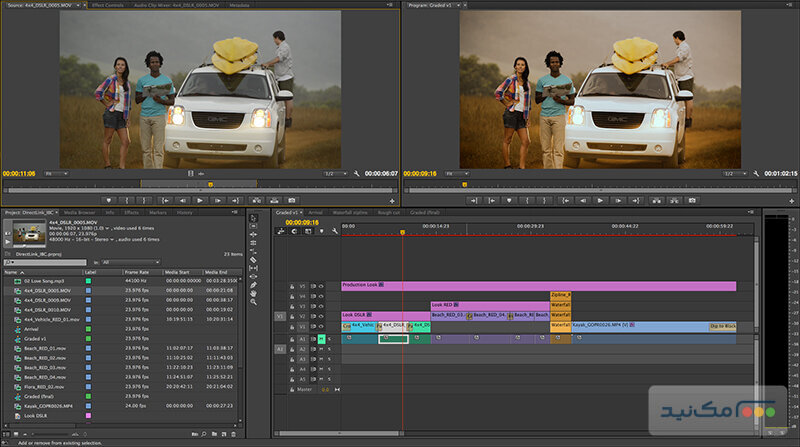Toggle mute on audio track A1
The width and height of the screenshot is (800, 447).
pos(321,339)
